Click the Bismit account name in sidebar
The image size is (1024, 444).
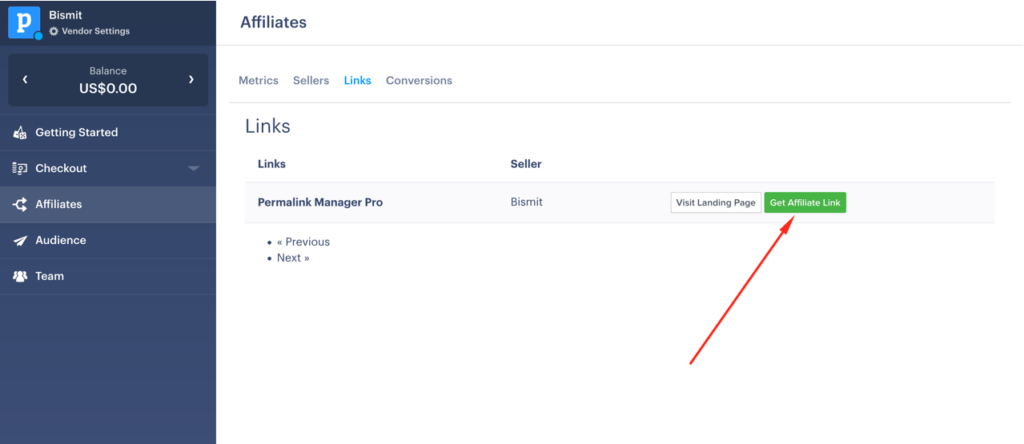pos(65,15)
